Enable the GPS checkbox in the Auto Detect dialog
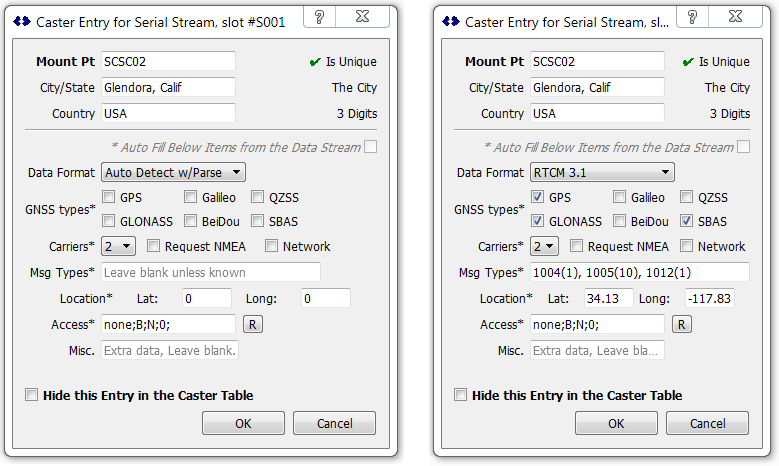 click(109, 197)
